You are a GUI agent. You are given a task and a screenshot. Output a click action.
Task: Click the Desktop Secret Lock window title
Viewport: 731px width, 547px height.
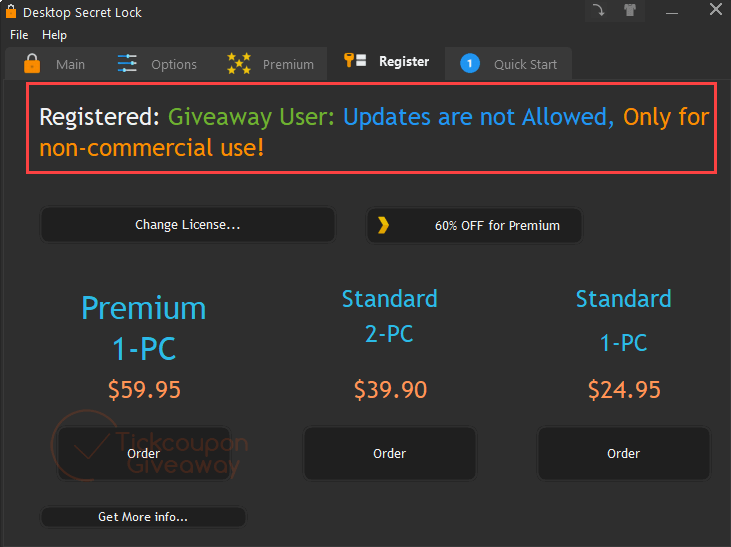(82, 13)
